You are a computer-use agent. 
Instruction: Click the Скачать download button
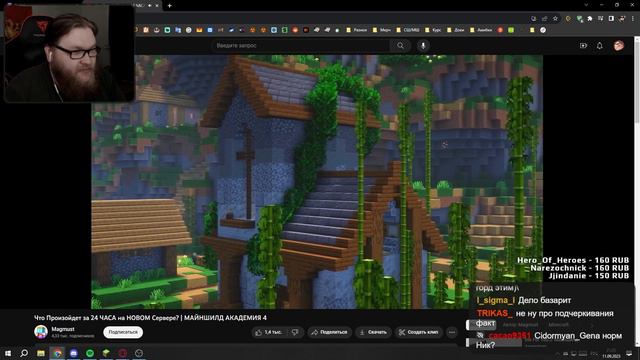[373, 332]
